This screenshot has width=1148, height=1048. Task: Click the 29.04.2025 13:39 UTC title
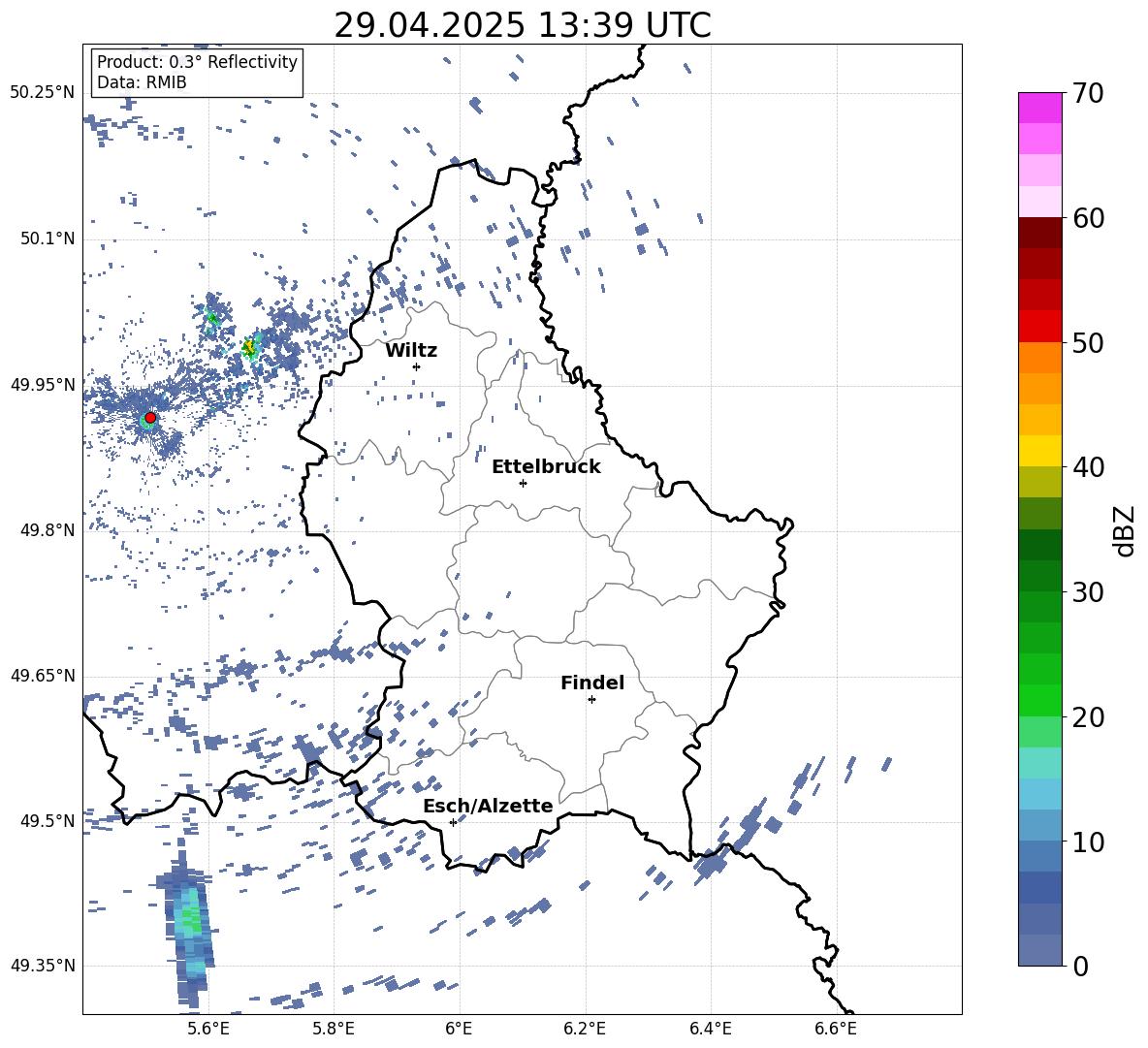[522, 25]
